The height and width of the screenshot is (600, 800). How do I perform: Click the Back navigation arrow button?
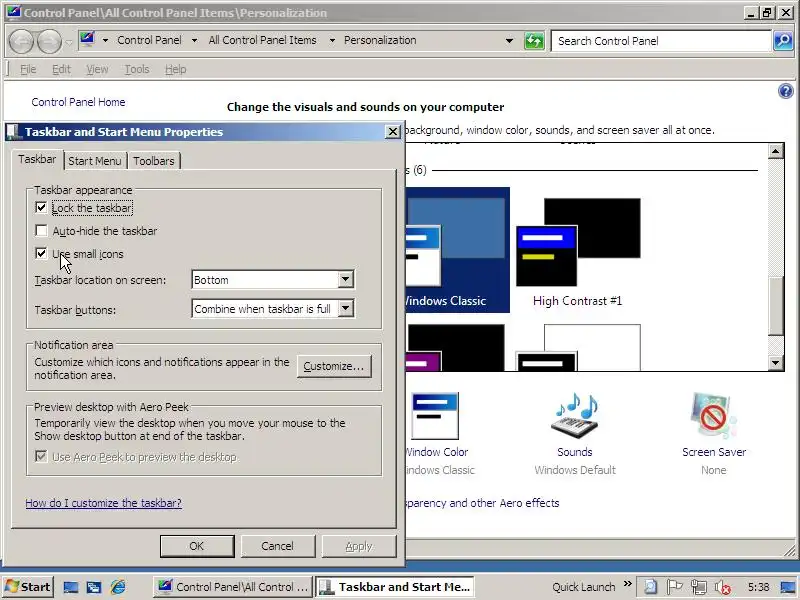point(21,41)
